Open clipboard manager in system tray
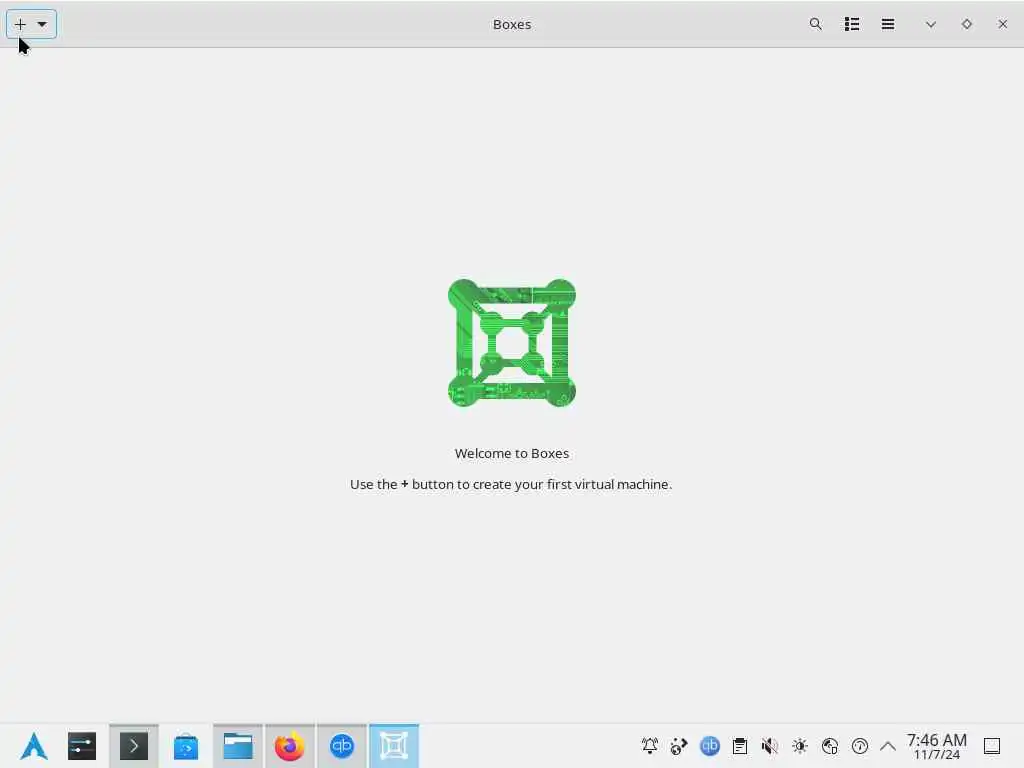 click(x=740, y=746)
